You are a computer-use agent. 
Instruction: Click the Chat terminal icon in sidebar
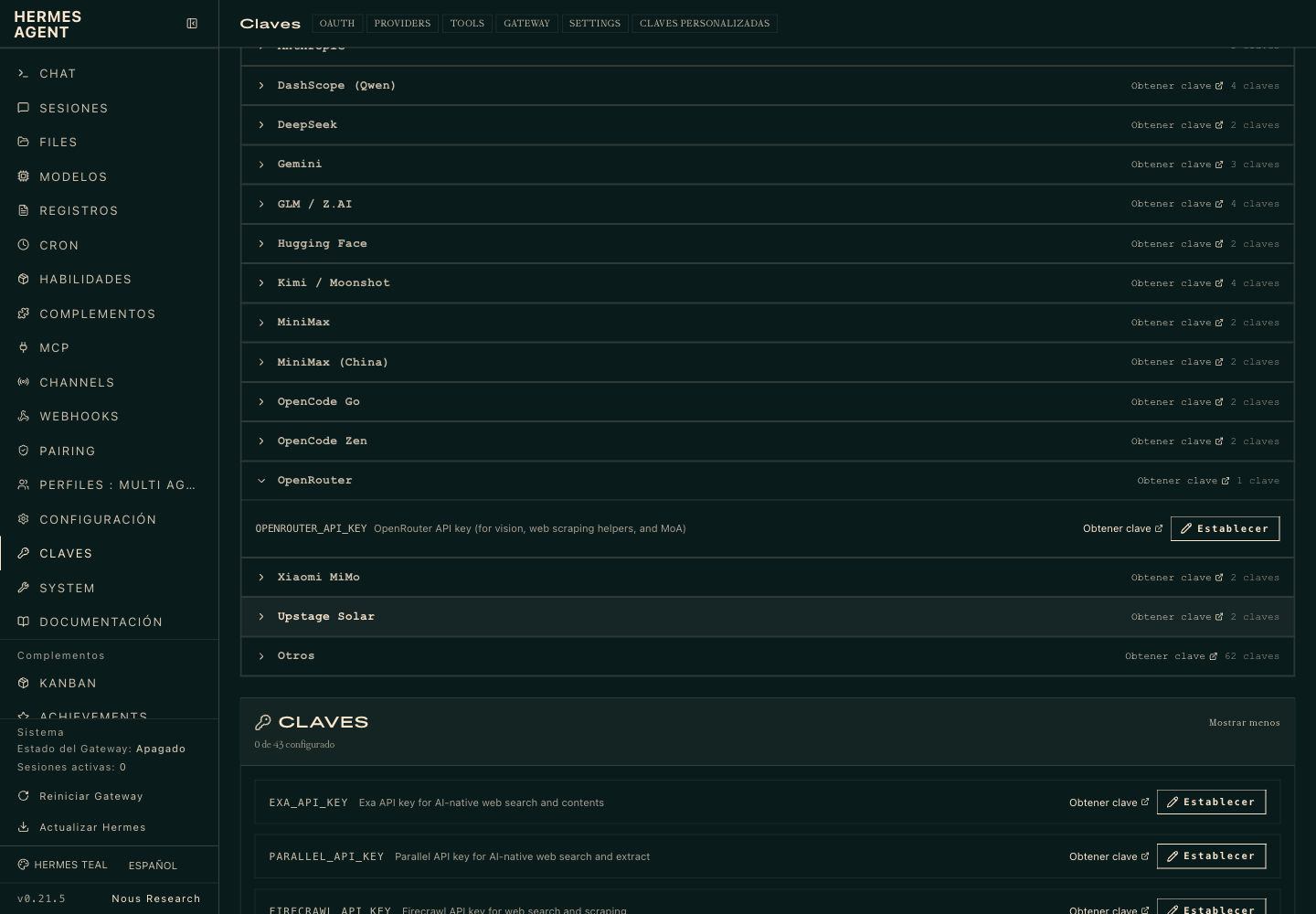click(x=24, y=73)
